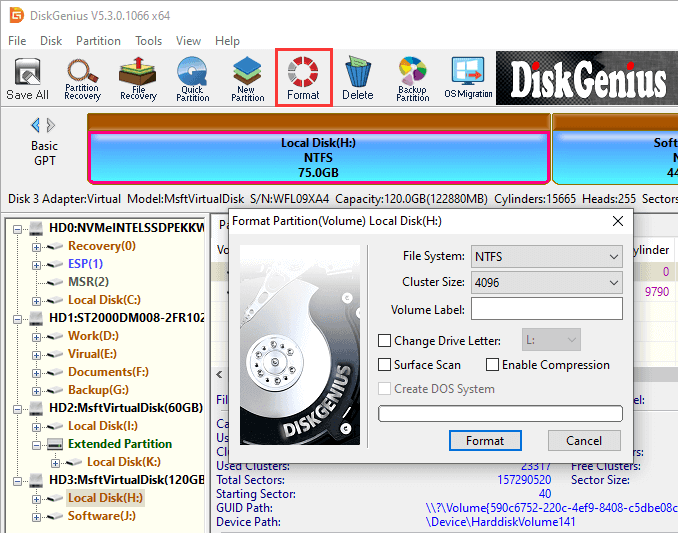Screen dimensions: 678x533
Task: Click the Delete partition trash icon
Action: tap(357, 79)
